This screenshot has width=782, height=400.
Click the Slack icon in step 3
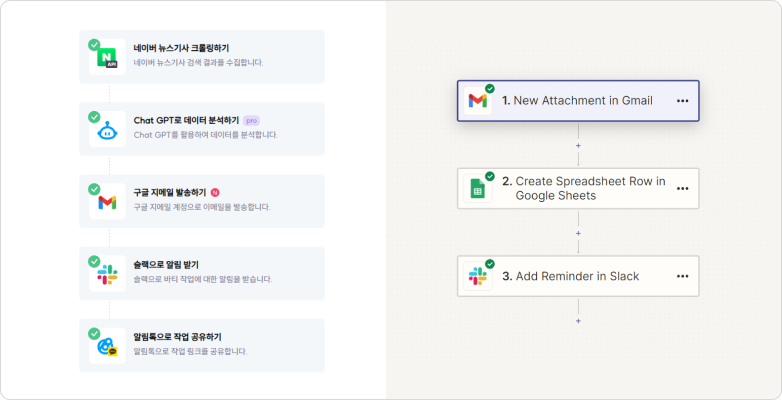[477, 276]
